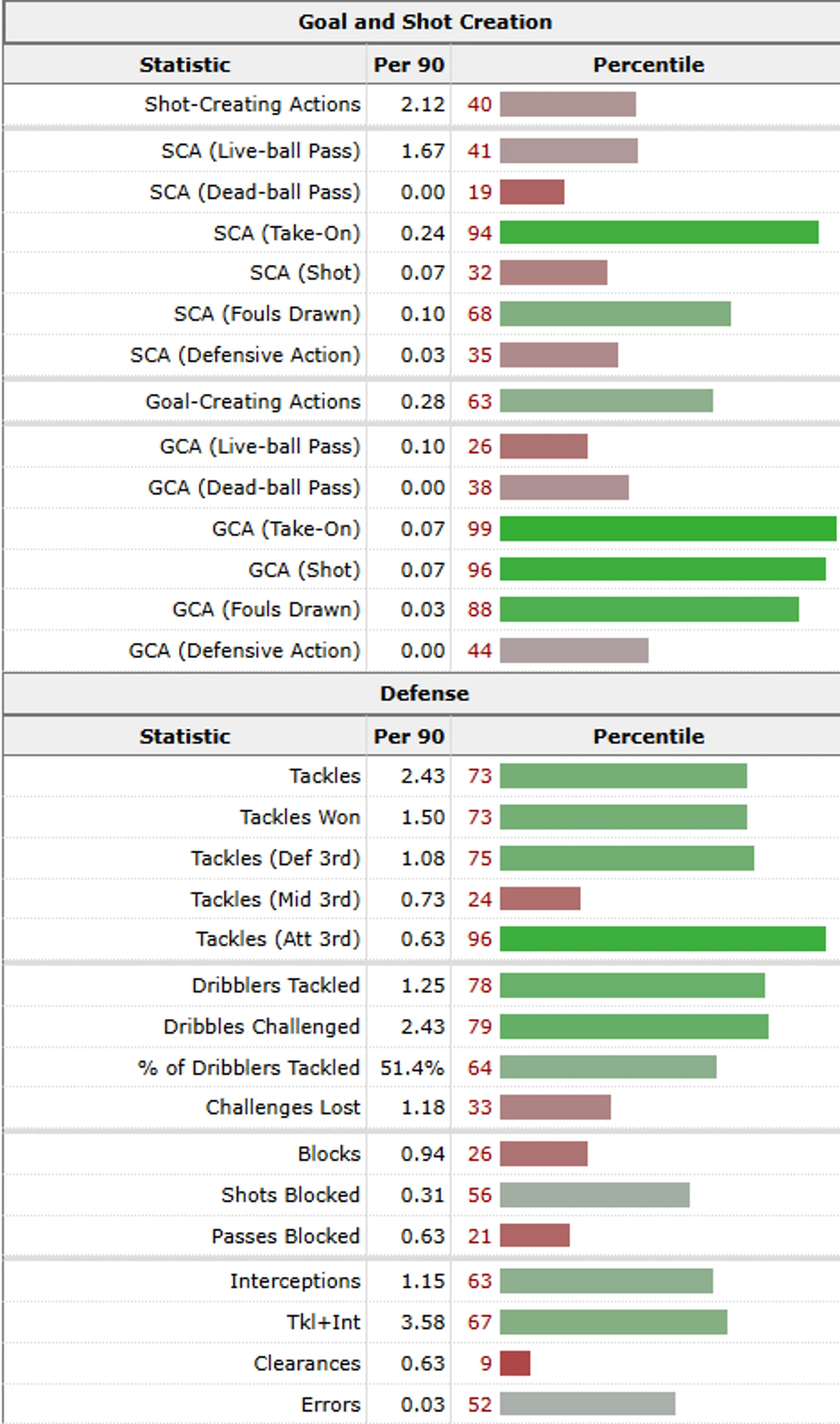
Task: Open the Interceptions stat label
Action: 295,1281
